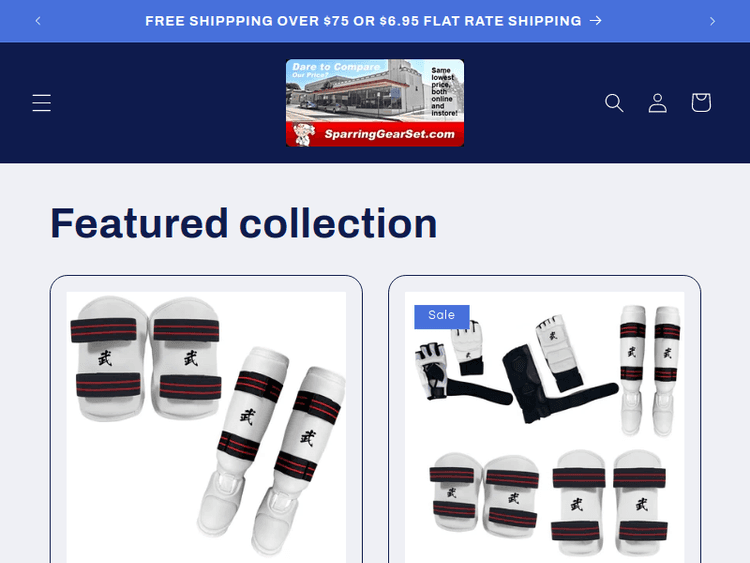
Task: Open the hamburger navigation menu
Action: (42, 103)
